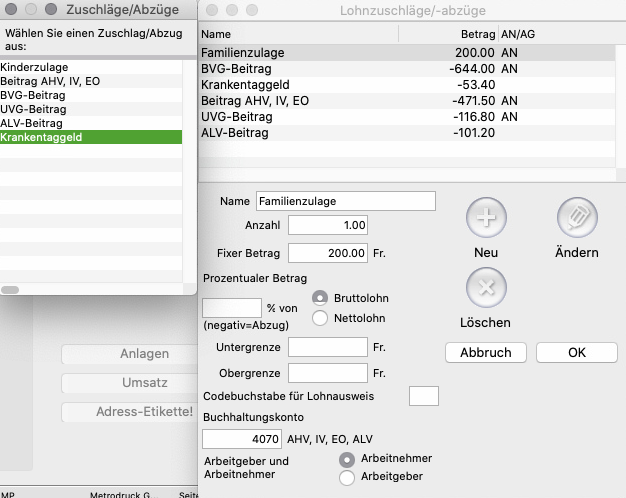Open the Anlagen button

point(130,354)
